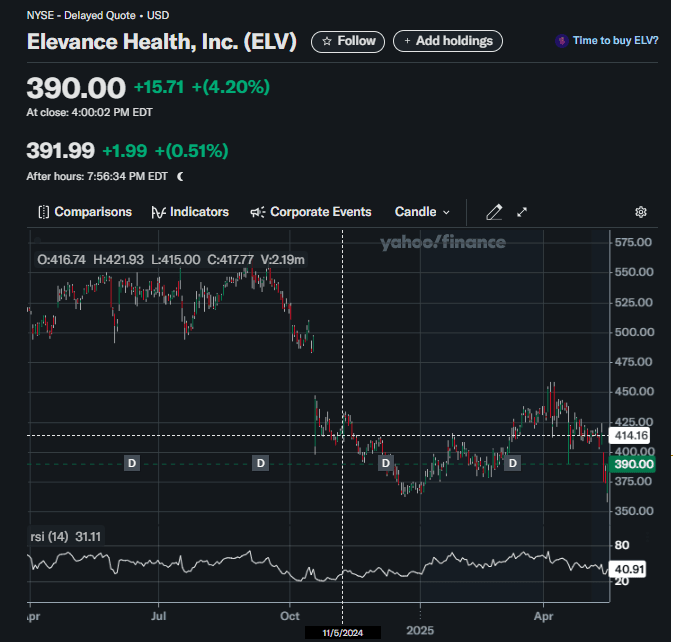Add ELV to holdings

448,41
